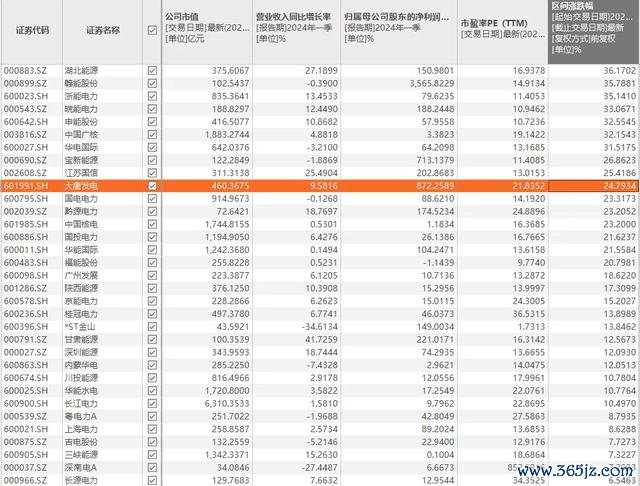The width and height of the screenshot is (640, 486).
Task: Click stock name 国电电力
Action: [81, 199]
